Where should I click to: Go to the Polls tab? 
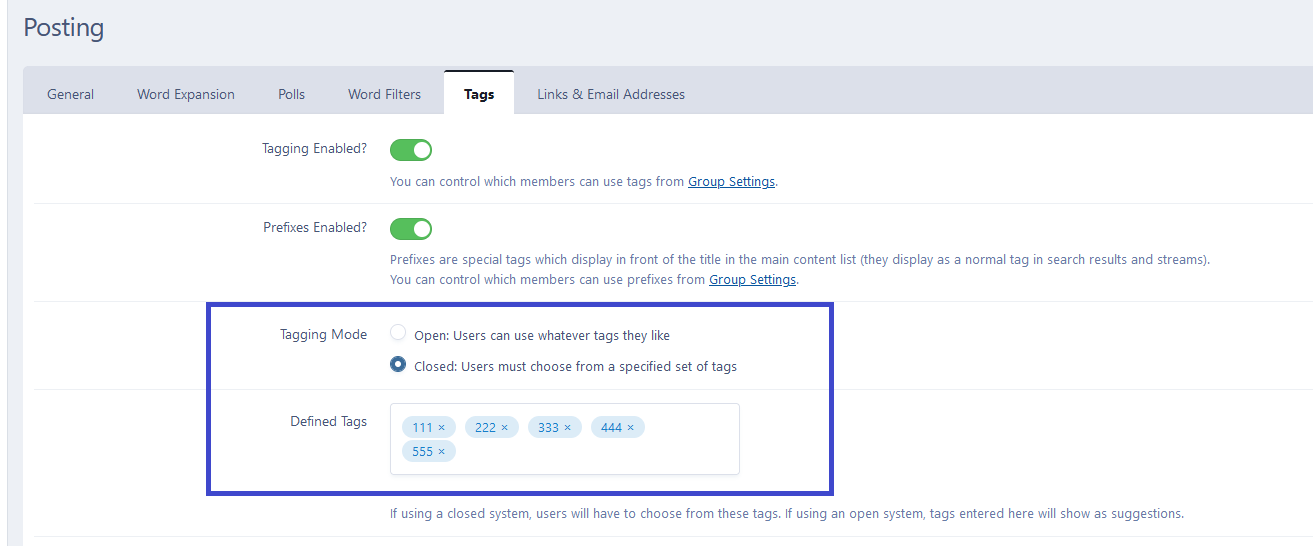(x=291, y=94)
